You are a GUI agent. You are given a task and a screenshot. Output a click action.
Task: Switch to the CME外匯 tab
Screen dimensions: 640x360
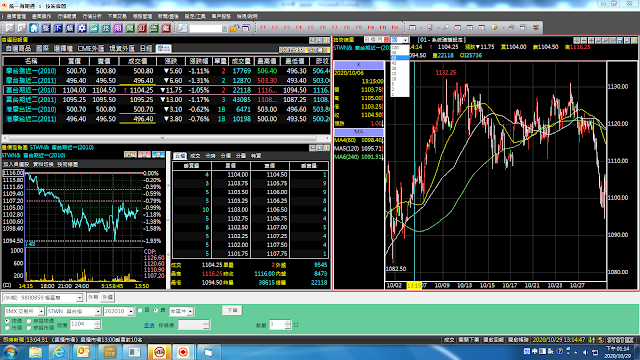click(91, 49)
